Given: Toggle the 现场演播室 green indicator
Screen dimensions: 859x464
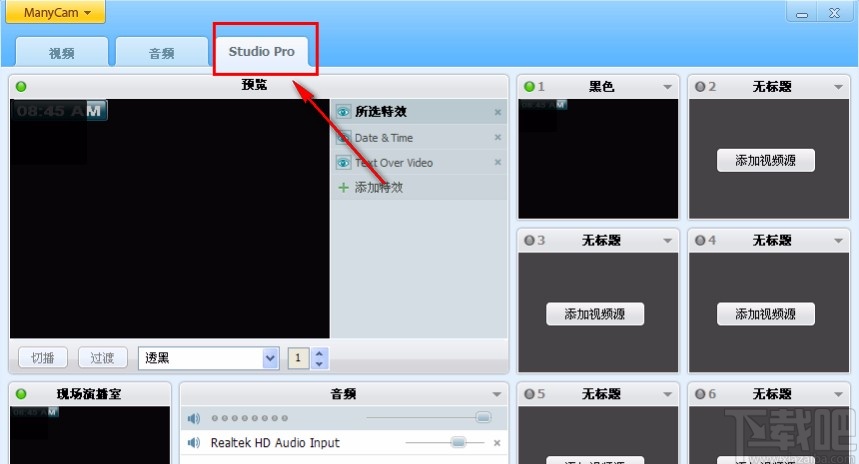Looking at the screenshot, I should click(21, 394).
